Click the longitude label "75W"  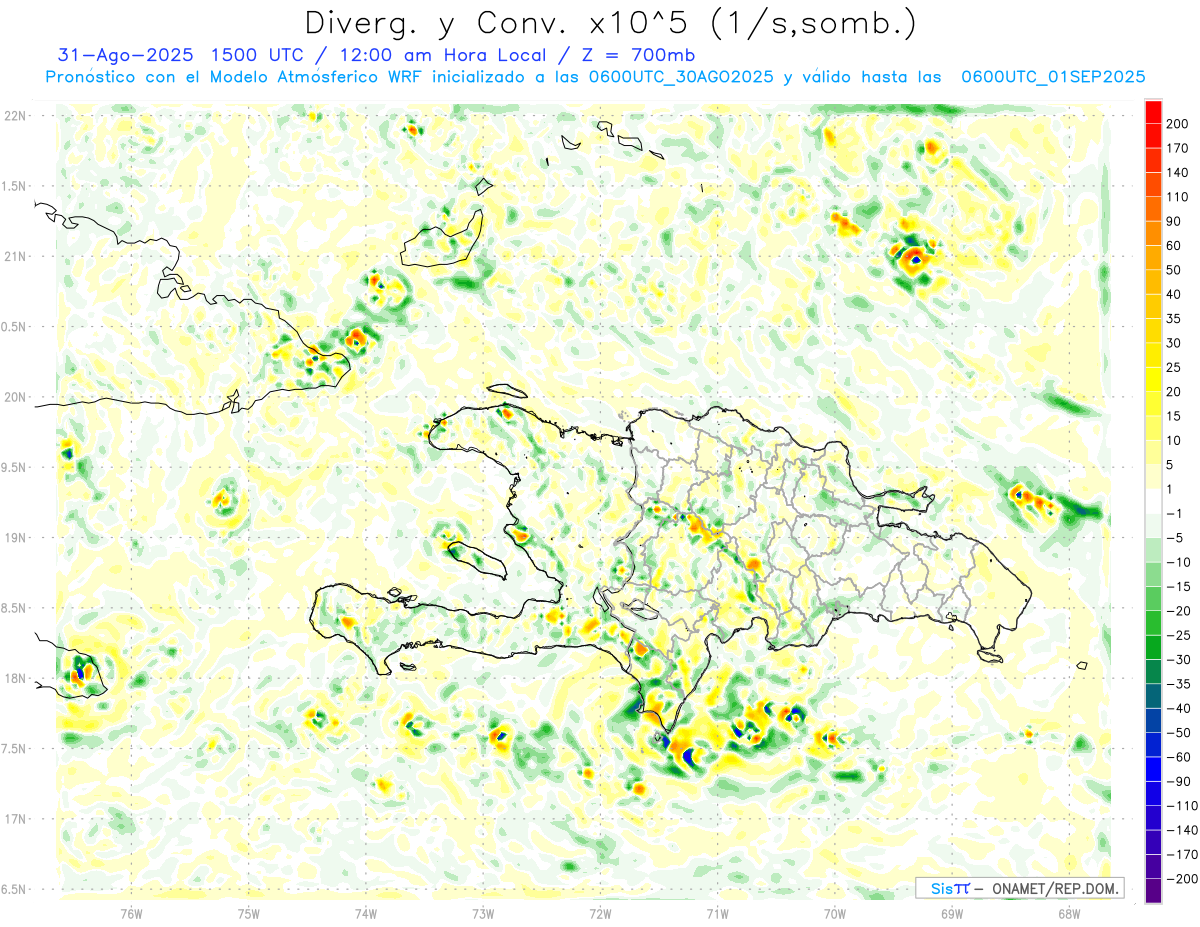(x=248, y=913)
